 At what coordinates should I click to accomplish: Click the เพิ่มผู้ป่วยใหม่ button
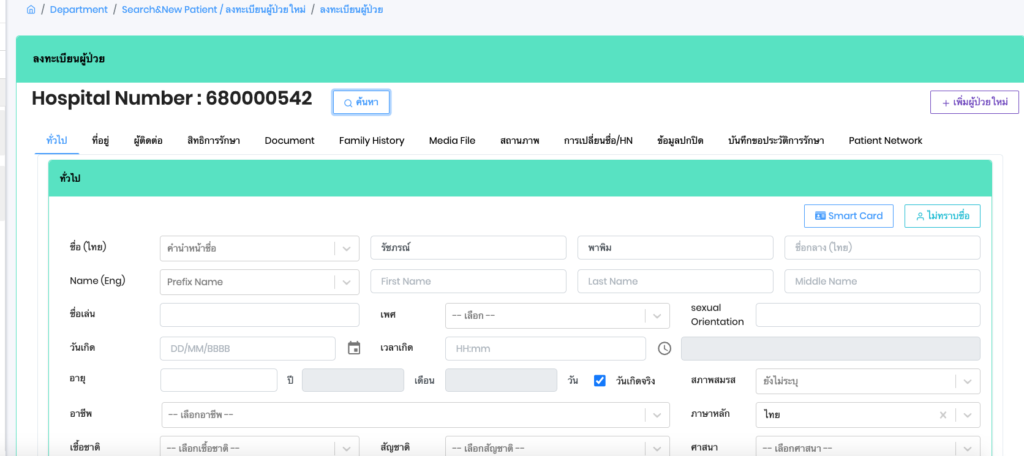pyautogui.click(x=974, y=102)
